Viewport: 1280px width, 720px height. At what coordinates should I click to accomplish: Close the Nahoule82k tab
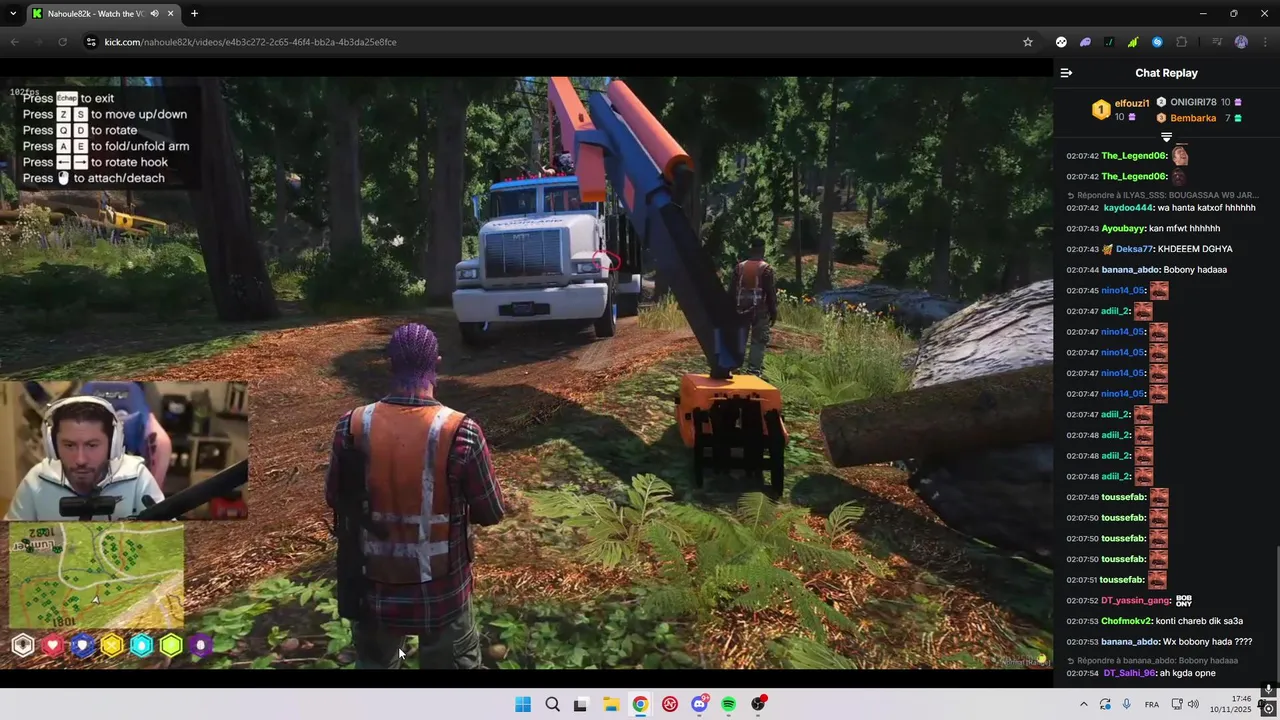tap(171, 13)
